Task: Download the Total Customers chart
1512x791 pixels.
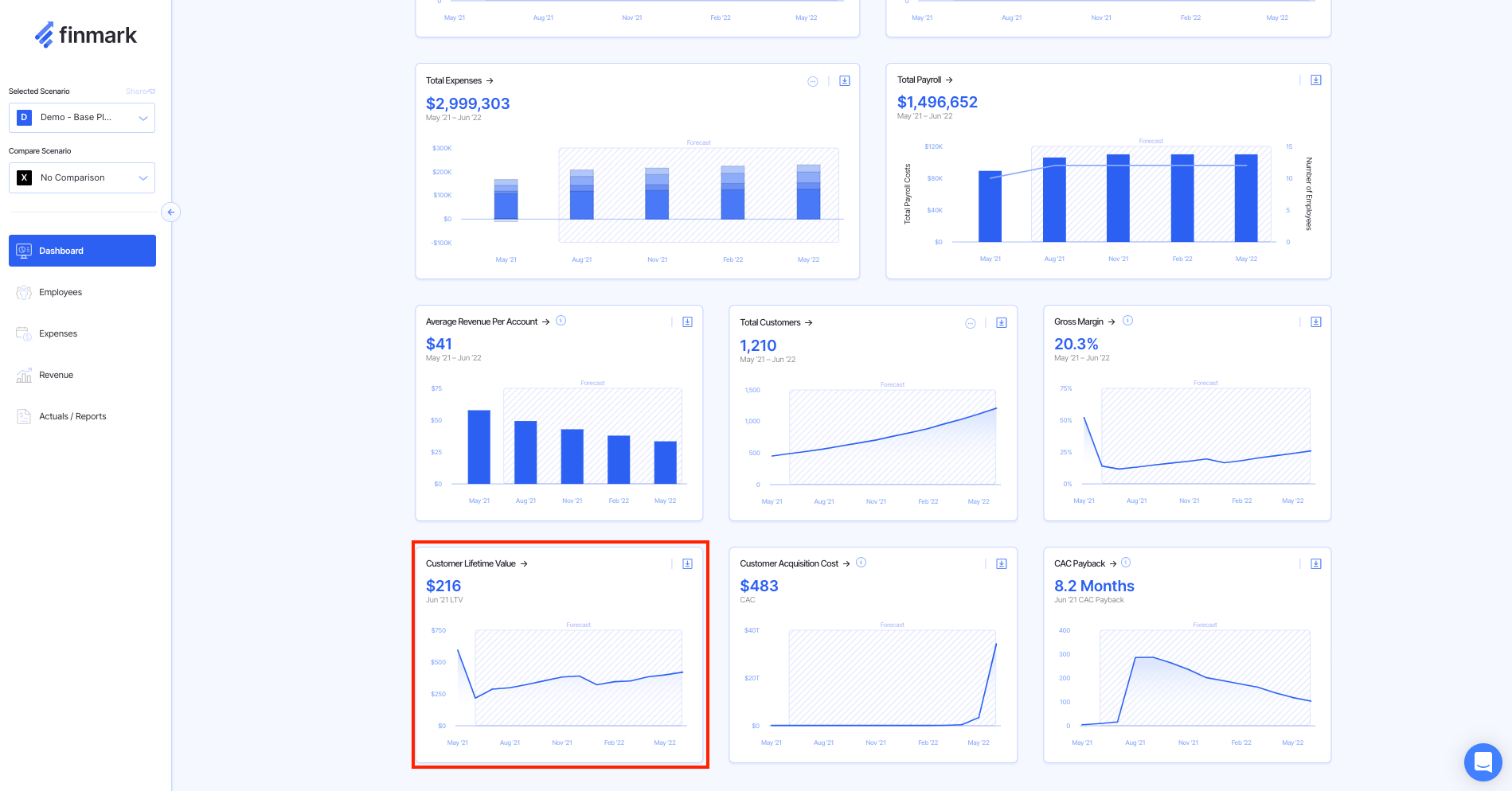Action: pyautogui.click(x=1001, y=323)
